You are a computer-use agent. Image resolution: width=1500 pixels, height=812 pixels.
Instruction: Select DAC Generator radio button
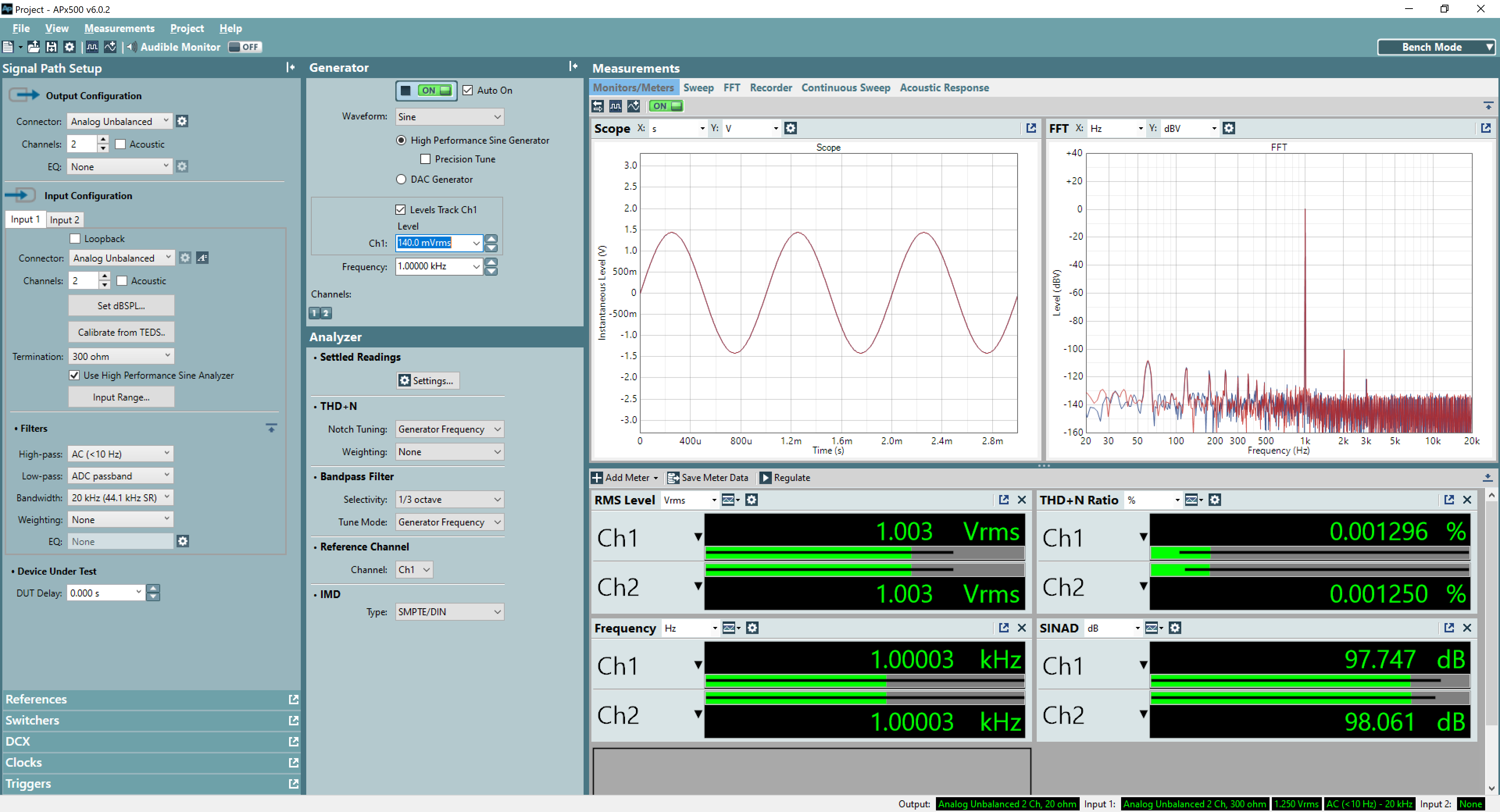pos(401,179)
